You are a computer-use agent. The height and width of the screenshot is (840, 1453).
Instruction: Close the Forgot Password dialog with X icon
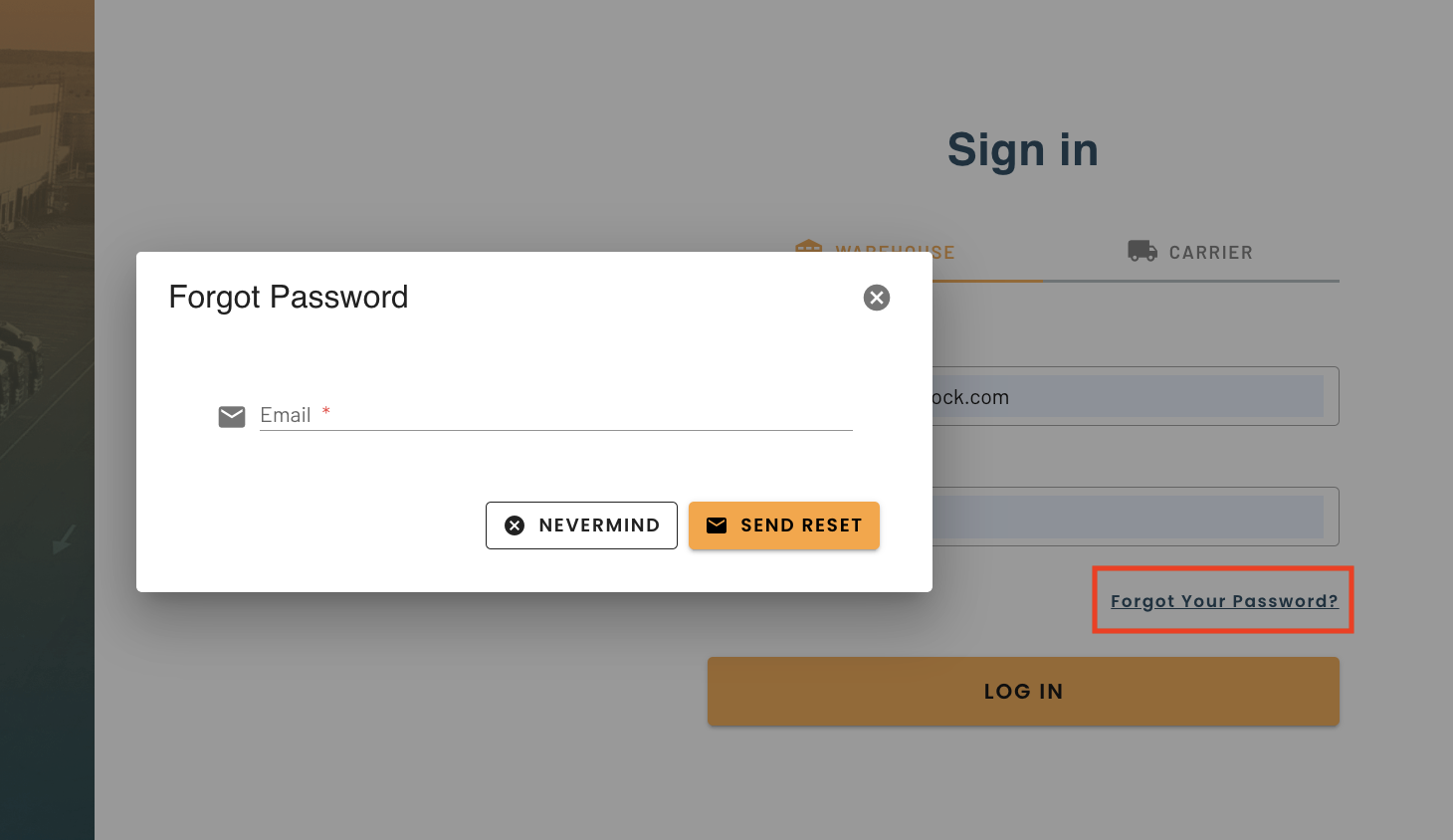click(877, 298)
